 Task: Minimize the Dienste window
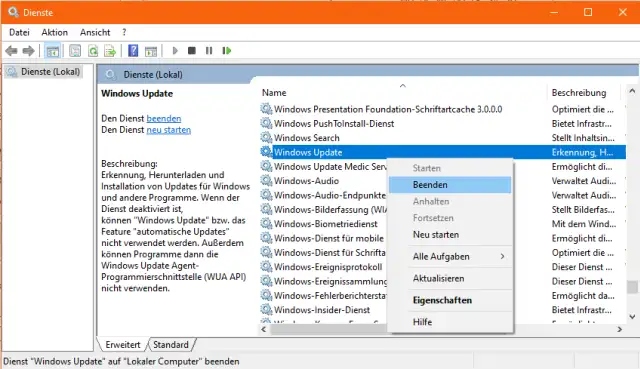554,12
